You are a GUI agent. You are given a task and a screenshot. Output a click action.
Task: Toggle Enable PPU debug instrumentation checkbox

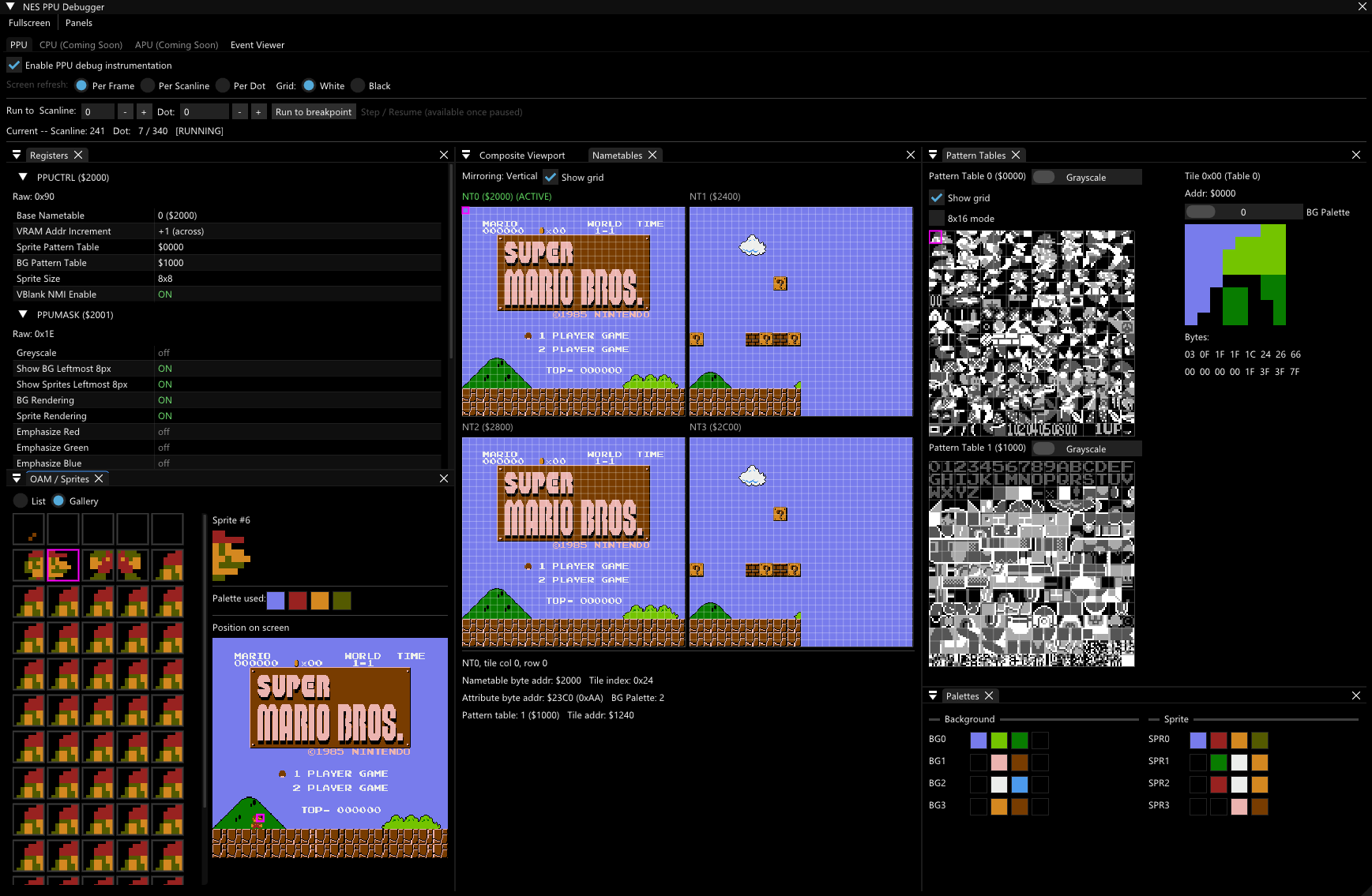pyautogui.click(x=14, y=66)
